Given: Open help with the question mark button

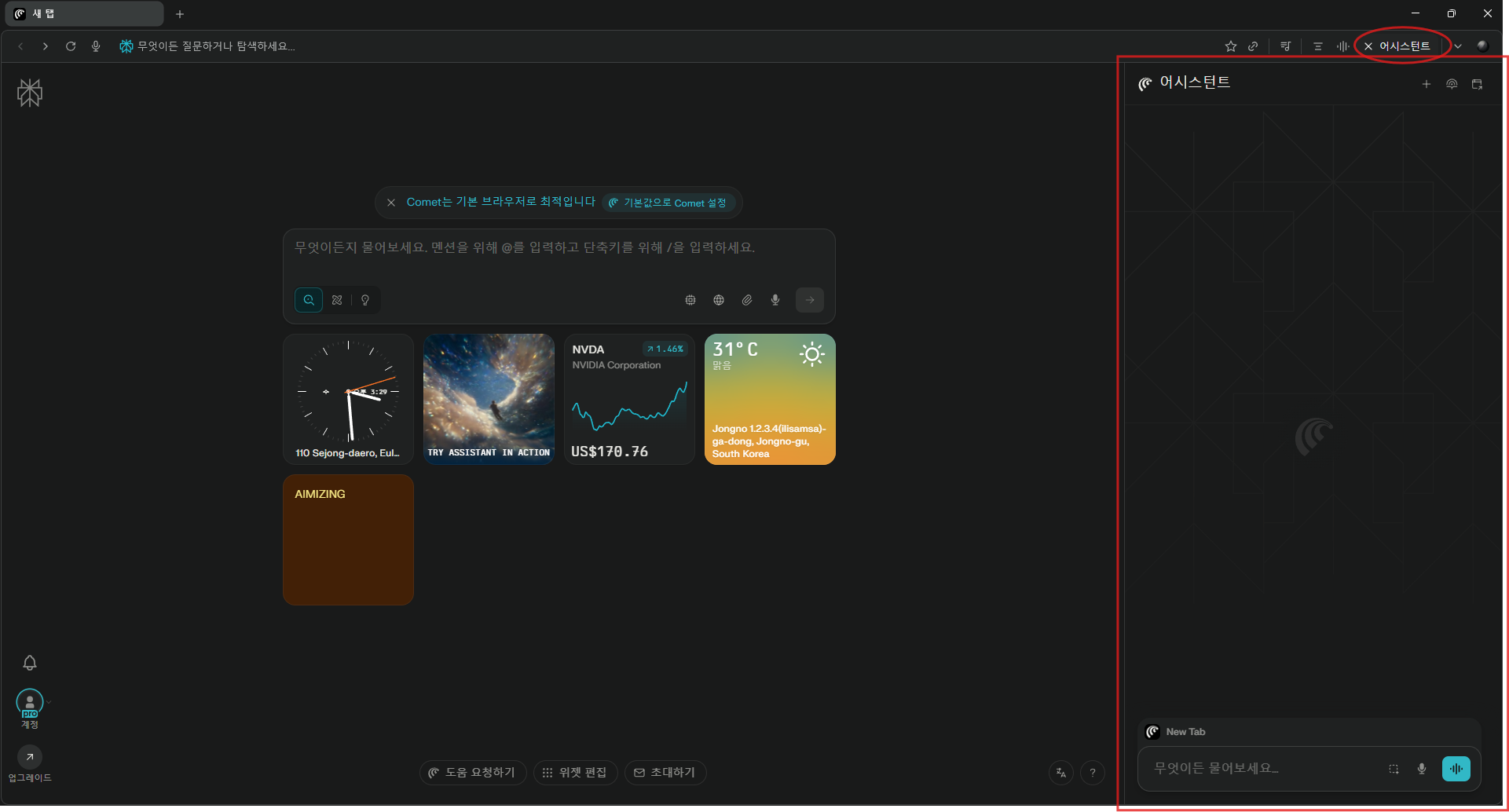Looking at the screenshot, I should (x=1093, y=773).
